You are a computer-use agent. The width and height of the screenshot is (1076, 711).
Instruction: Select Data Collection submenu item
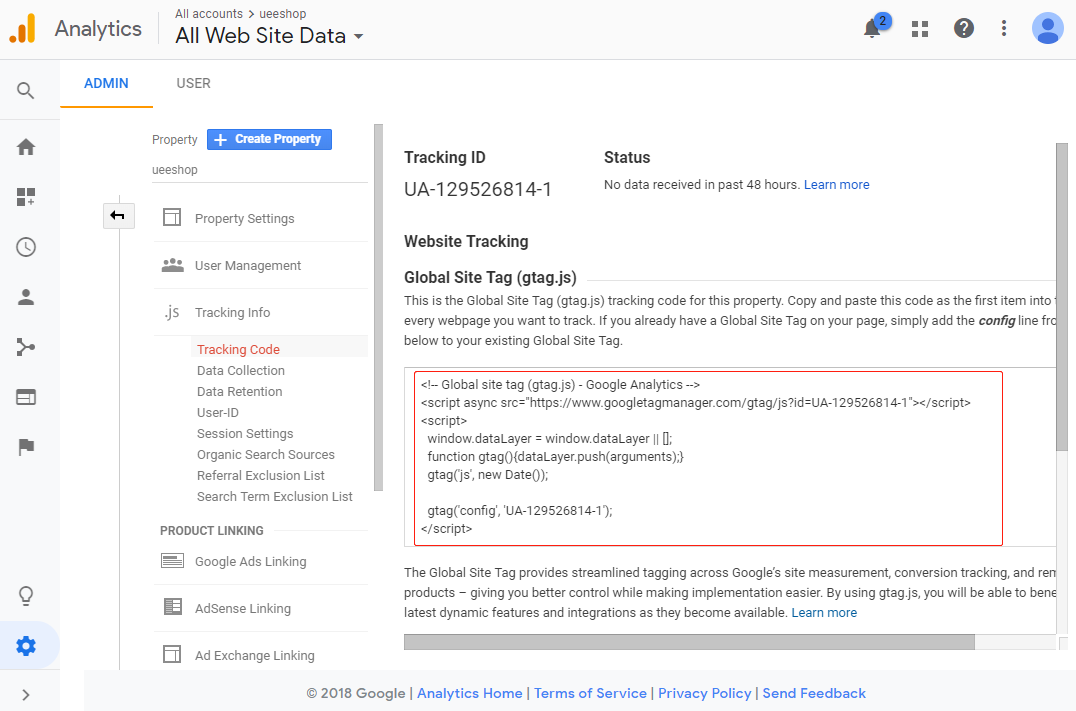click(241, 371)
